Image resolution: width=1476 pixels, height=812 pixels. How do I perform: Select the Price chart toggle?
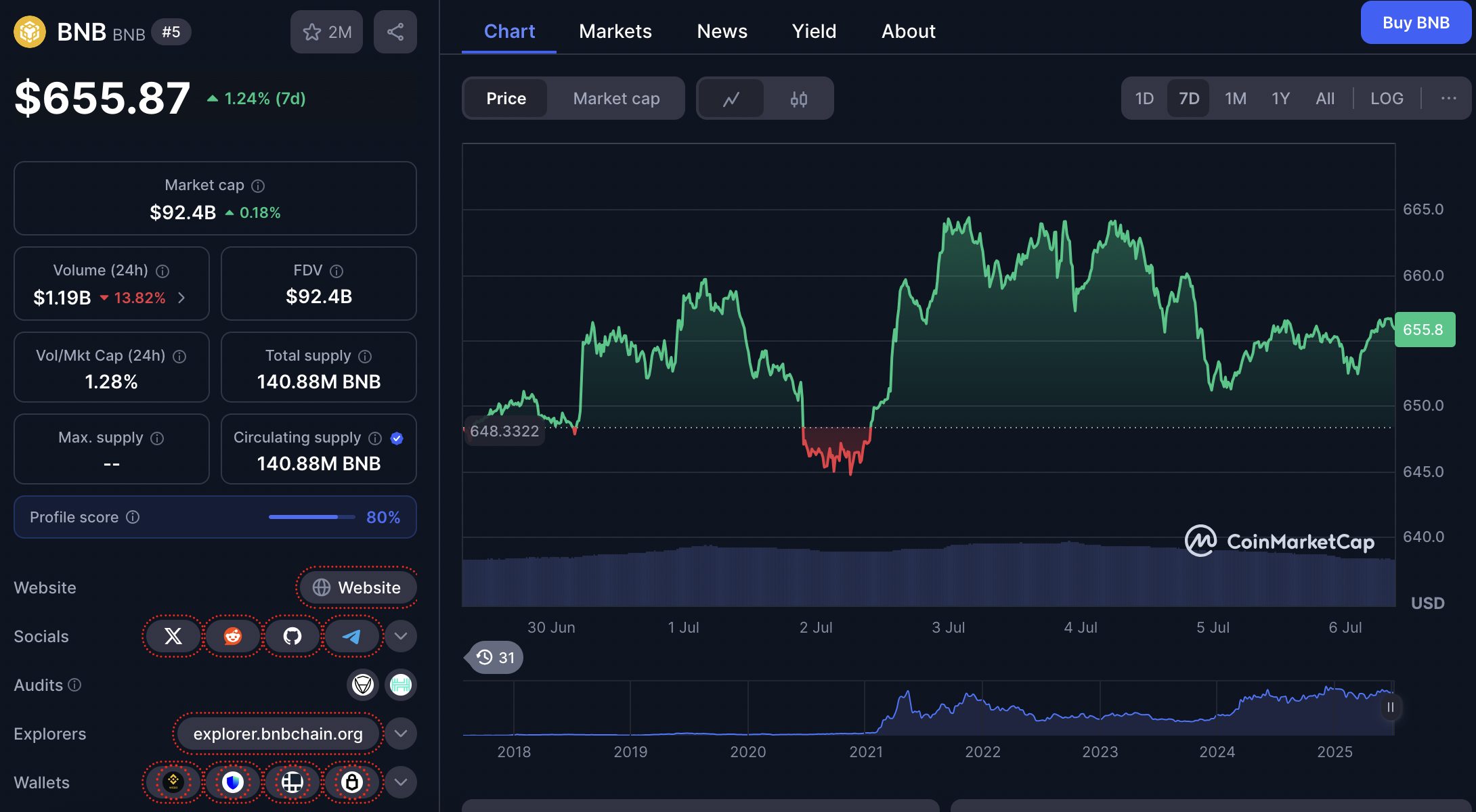tap(506, 99)
